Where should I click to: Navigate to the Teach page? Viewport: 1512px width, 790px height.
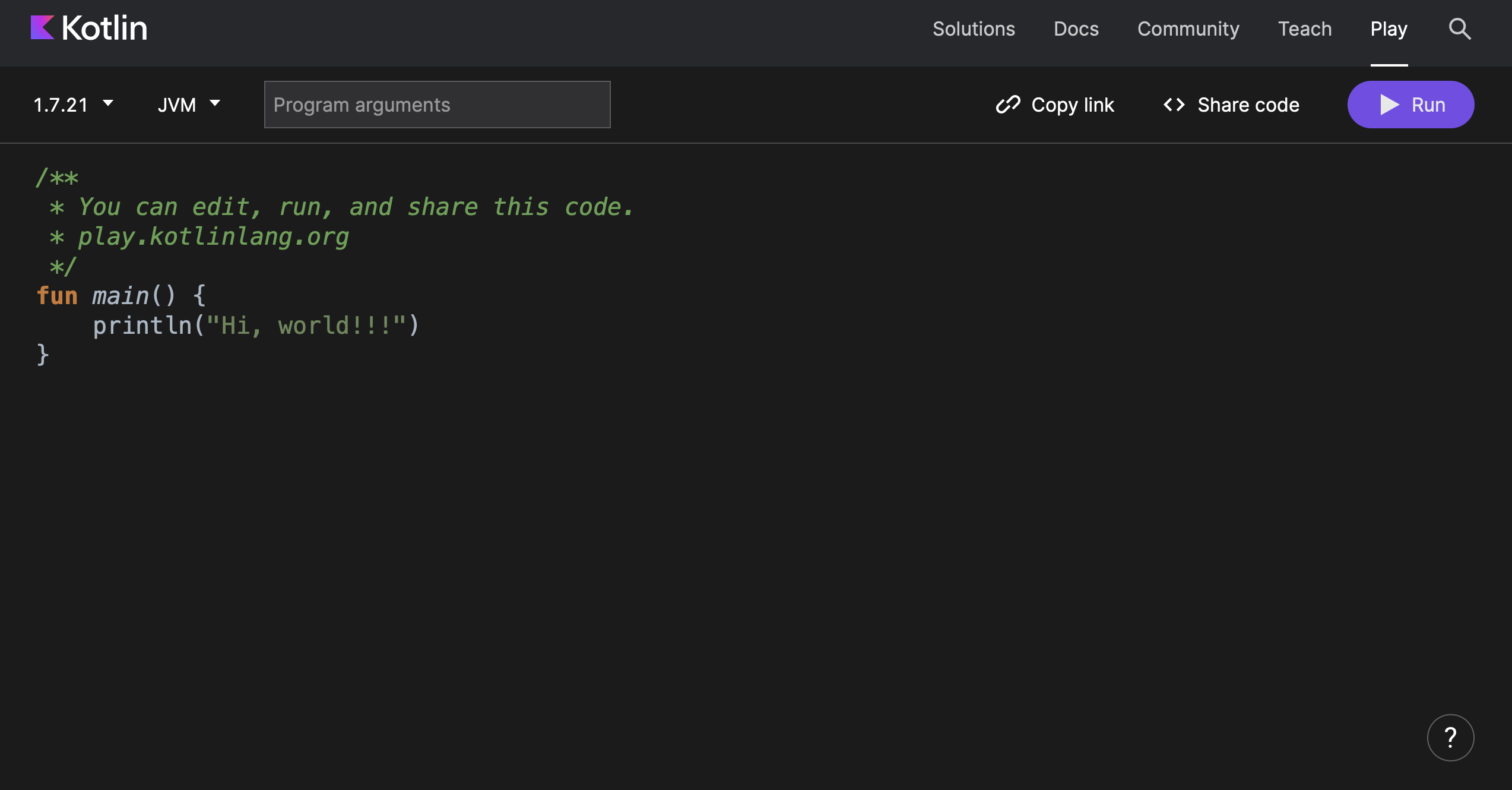point(1304,29)
